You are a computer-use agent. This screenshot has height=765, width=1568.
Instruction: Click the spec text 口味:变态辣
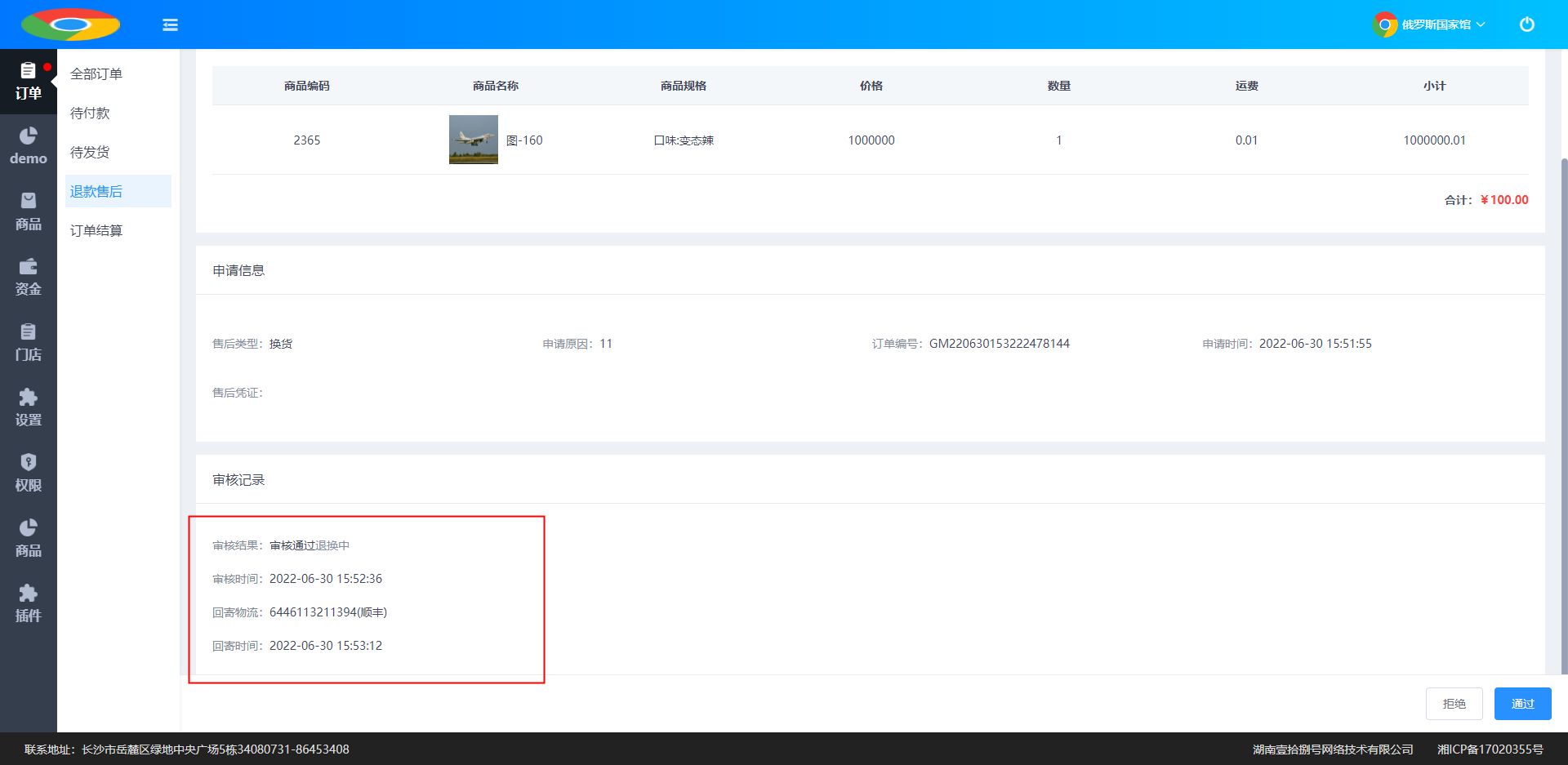click(x=684, y=140)
